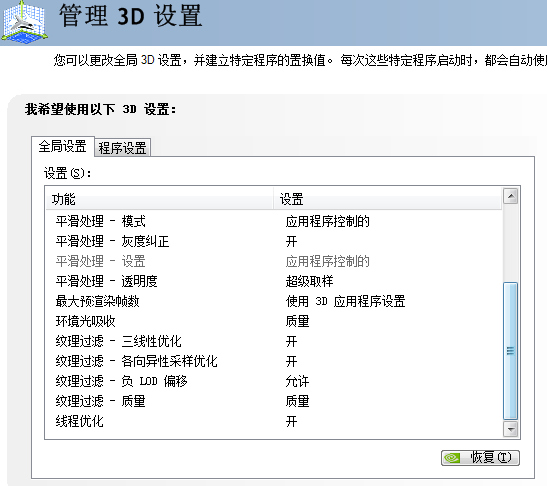
Task: Click the 开 value of 灰度纠正
Action: (291, 241)
